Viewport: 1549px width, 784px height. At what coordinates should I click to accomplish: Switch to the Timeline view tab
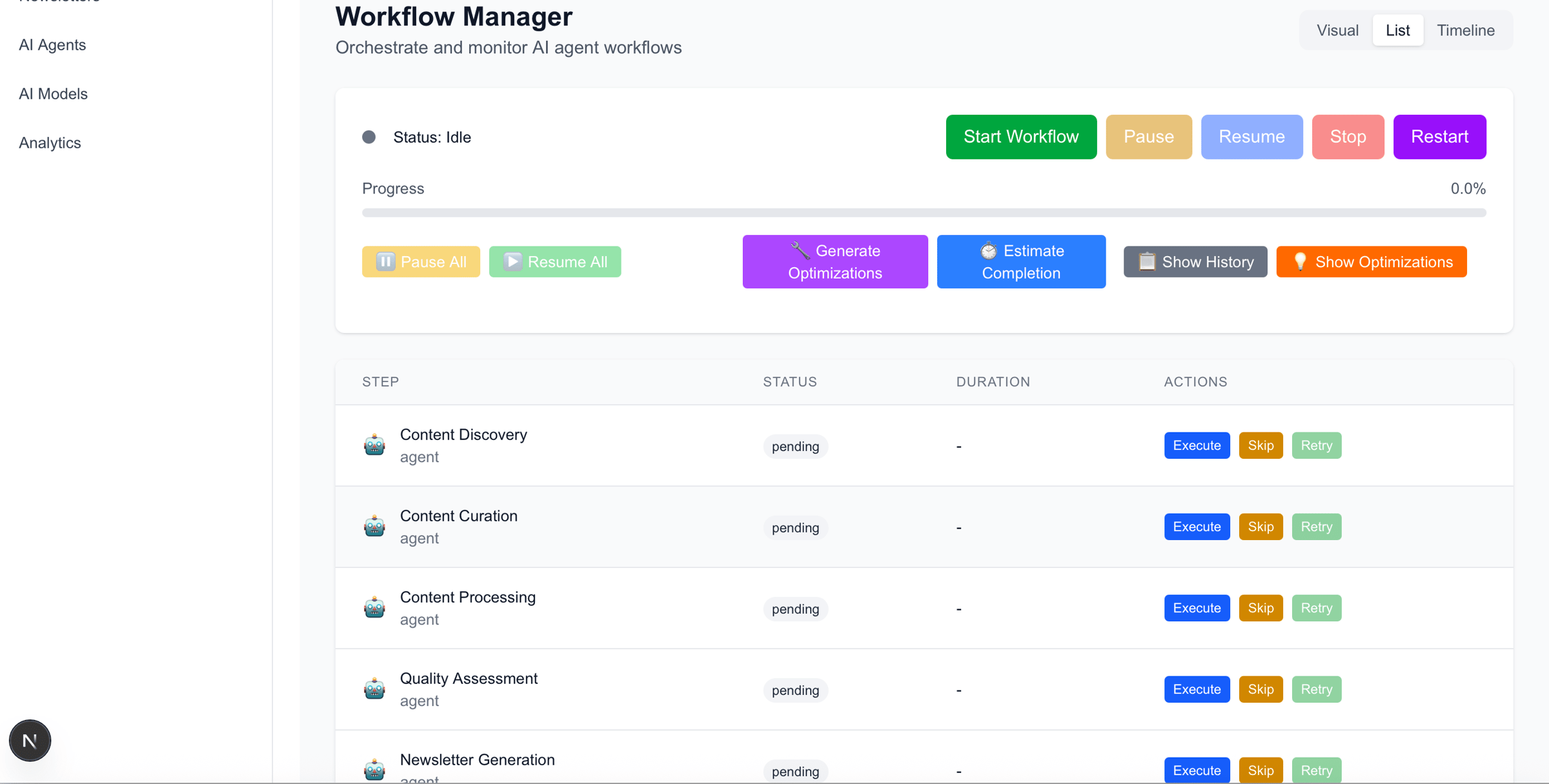(x=1466, y=30)
